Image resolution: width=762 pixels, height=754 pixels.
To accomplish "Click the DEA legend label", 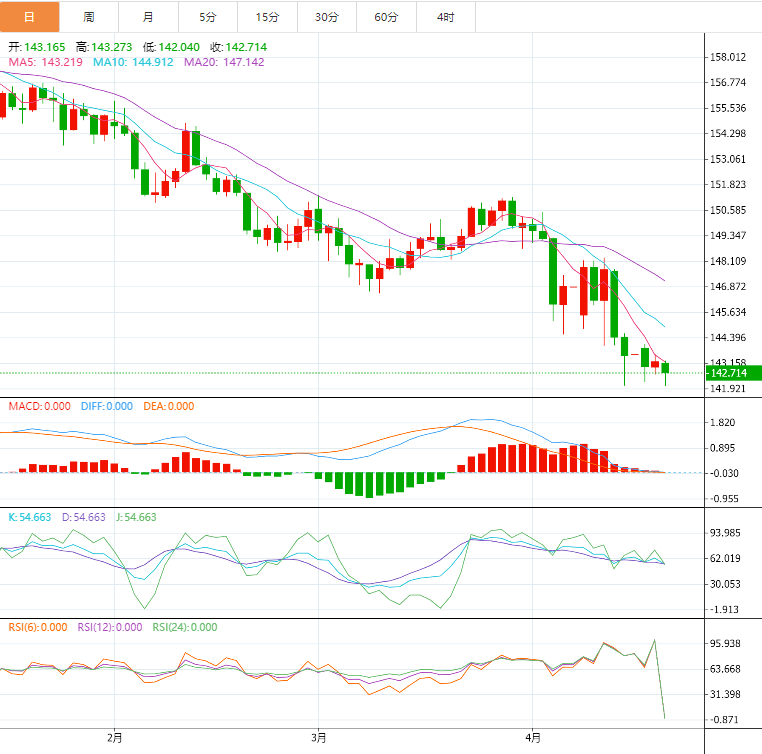I will click(168, 406).
